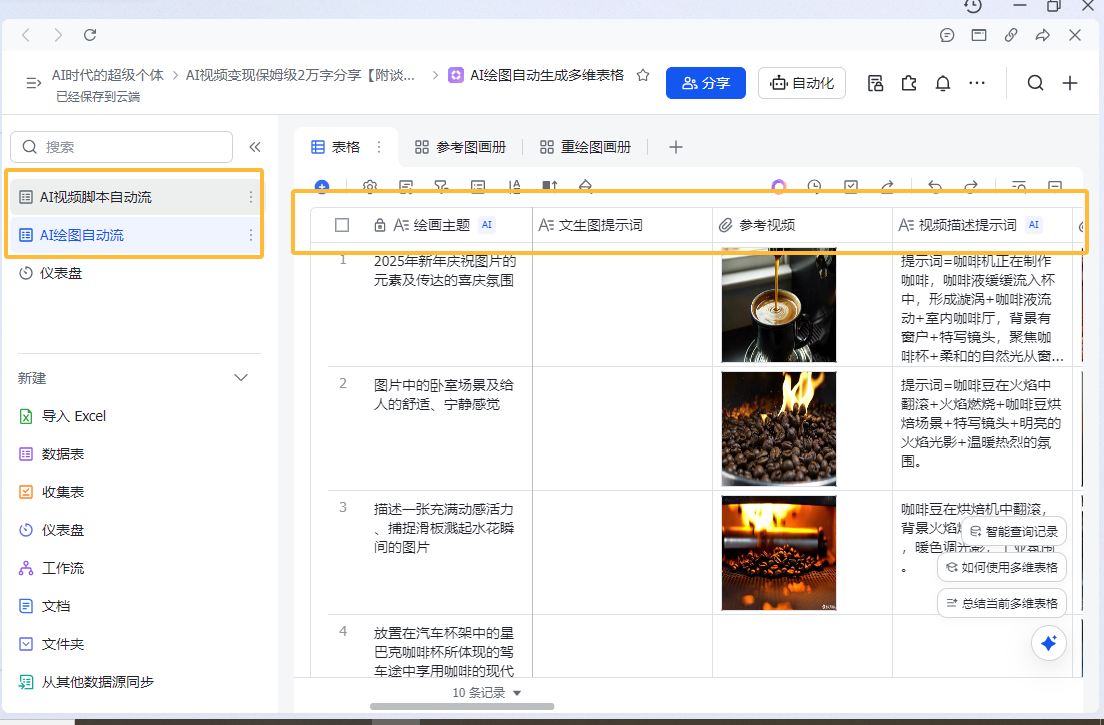
Task: Click the magnifier search icon in header
Action: [1035, 83]
